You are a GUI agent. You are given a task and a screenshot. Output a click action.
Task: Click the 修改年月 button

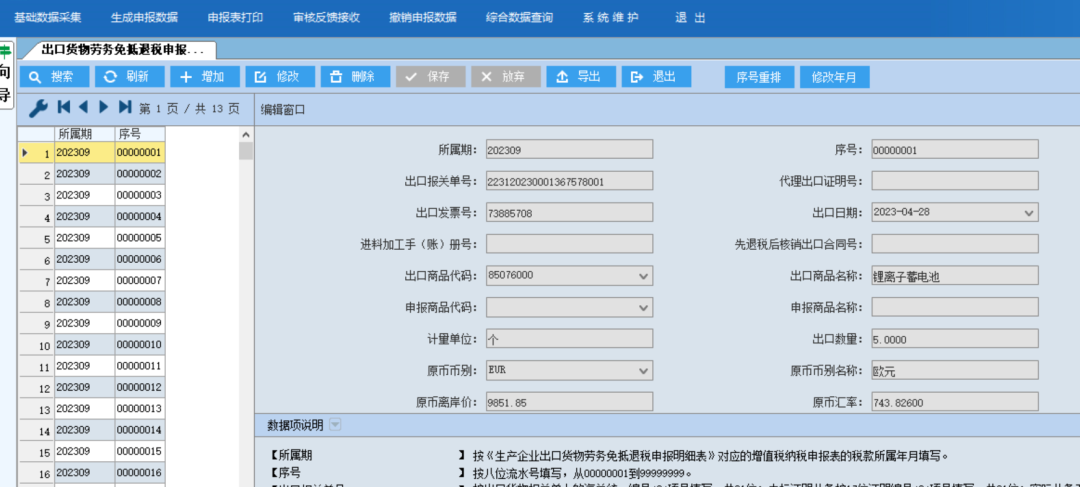pyautogui.click(x=834, y=77)
